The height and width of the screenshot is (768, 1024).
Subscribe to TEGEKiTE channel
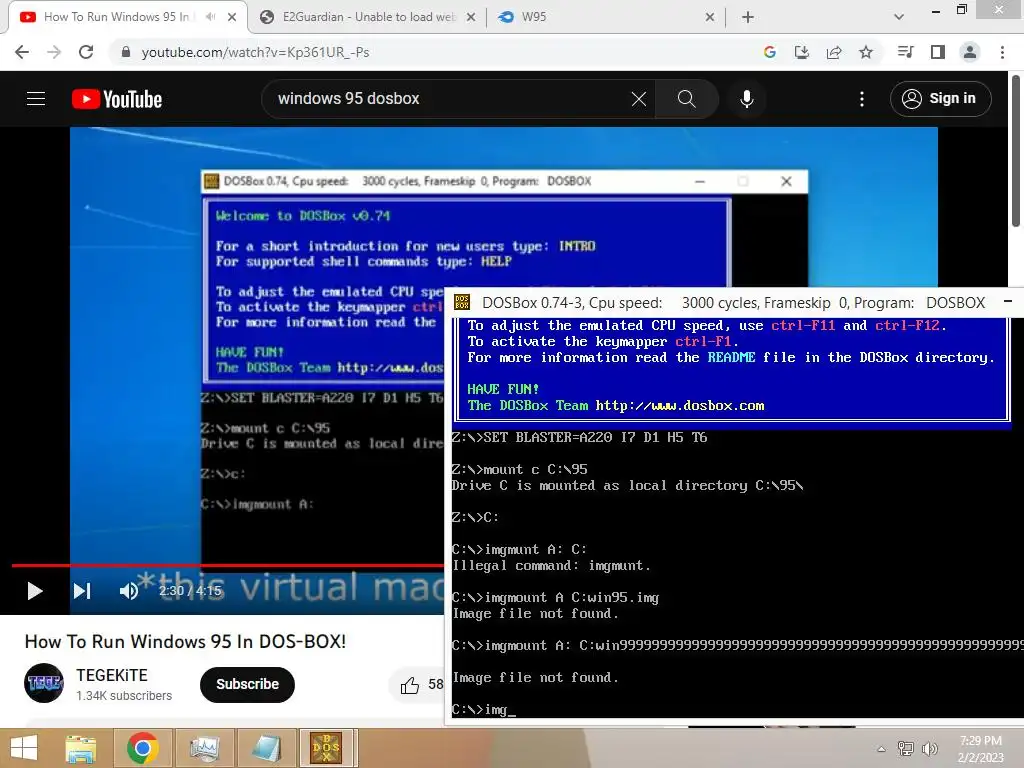(248, 684)
